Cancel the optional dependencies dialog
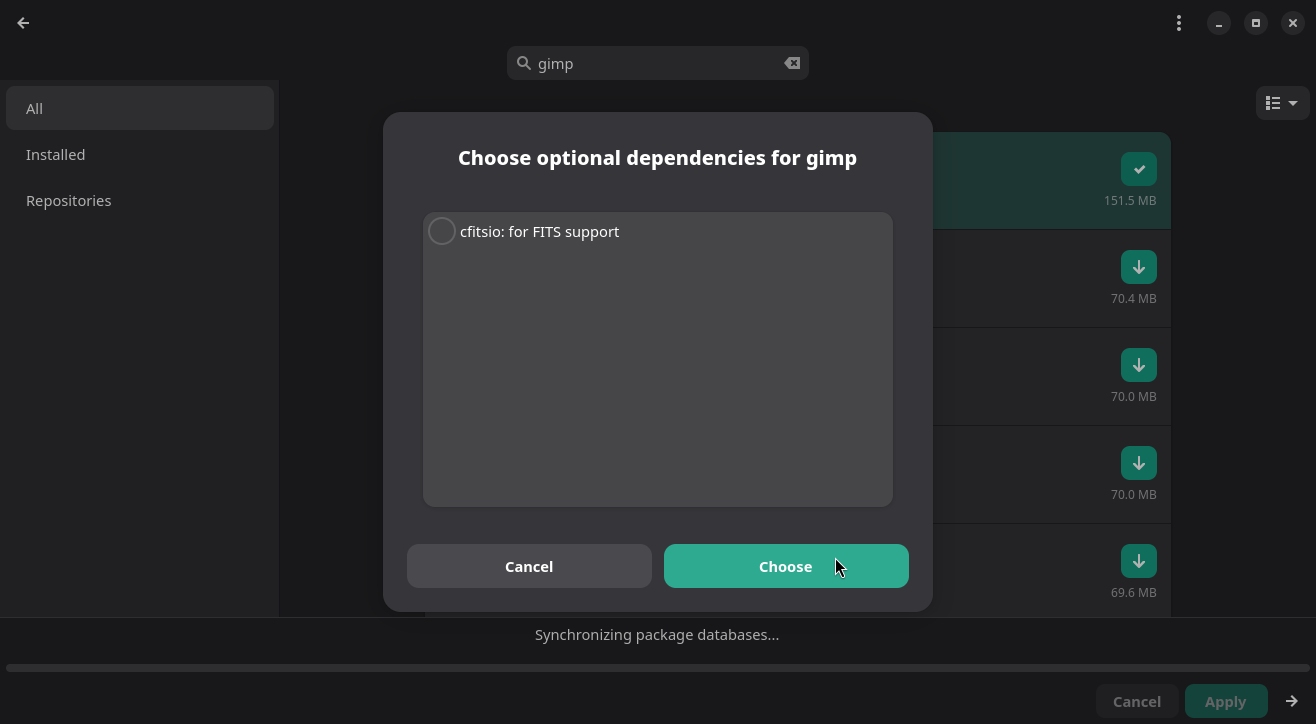This screenshot has width=1316, height=724. (x=529, y=566)
